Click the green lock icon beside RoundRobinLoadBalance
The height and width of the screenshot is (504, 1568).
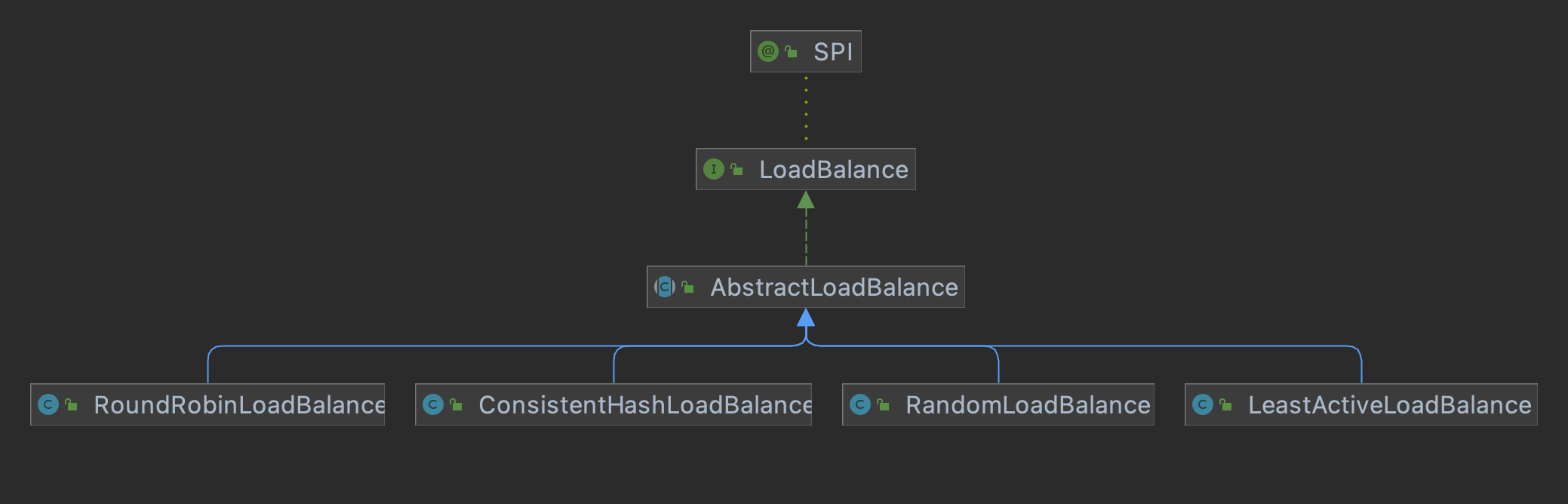pos(71,404)
